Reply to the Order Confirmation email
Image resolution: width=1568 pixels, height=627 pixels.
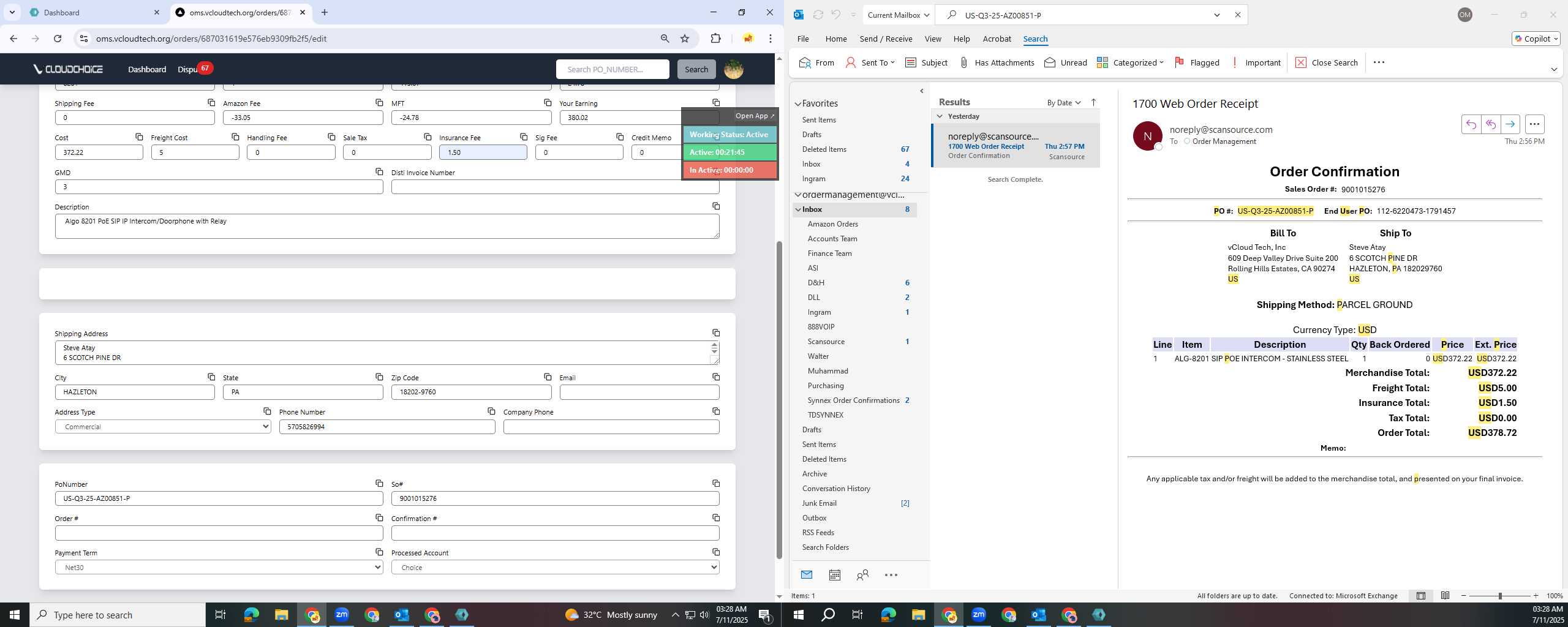point(1471,124)
